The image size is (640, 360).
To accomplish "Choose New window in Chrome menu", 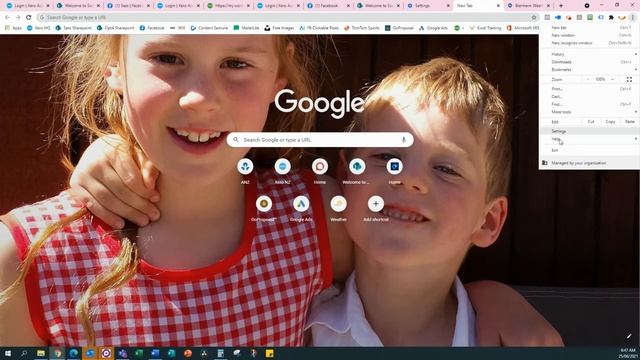I will coord(589,35).
